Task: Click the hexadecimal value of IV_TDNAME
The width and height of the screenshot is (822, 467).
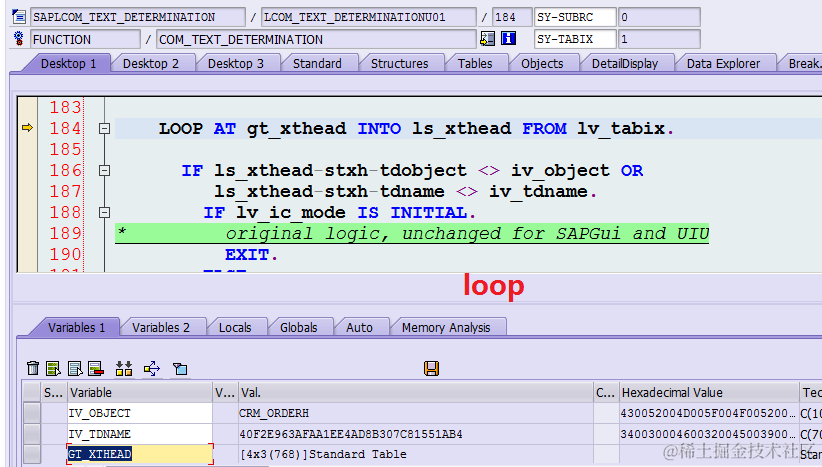Action: point(709,434)
